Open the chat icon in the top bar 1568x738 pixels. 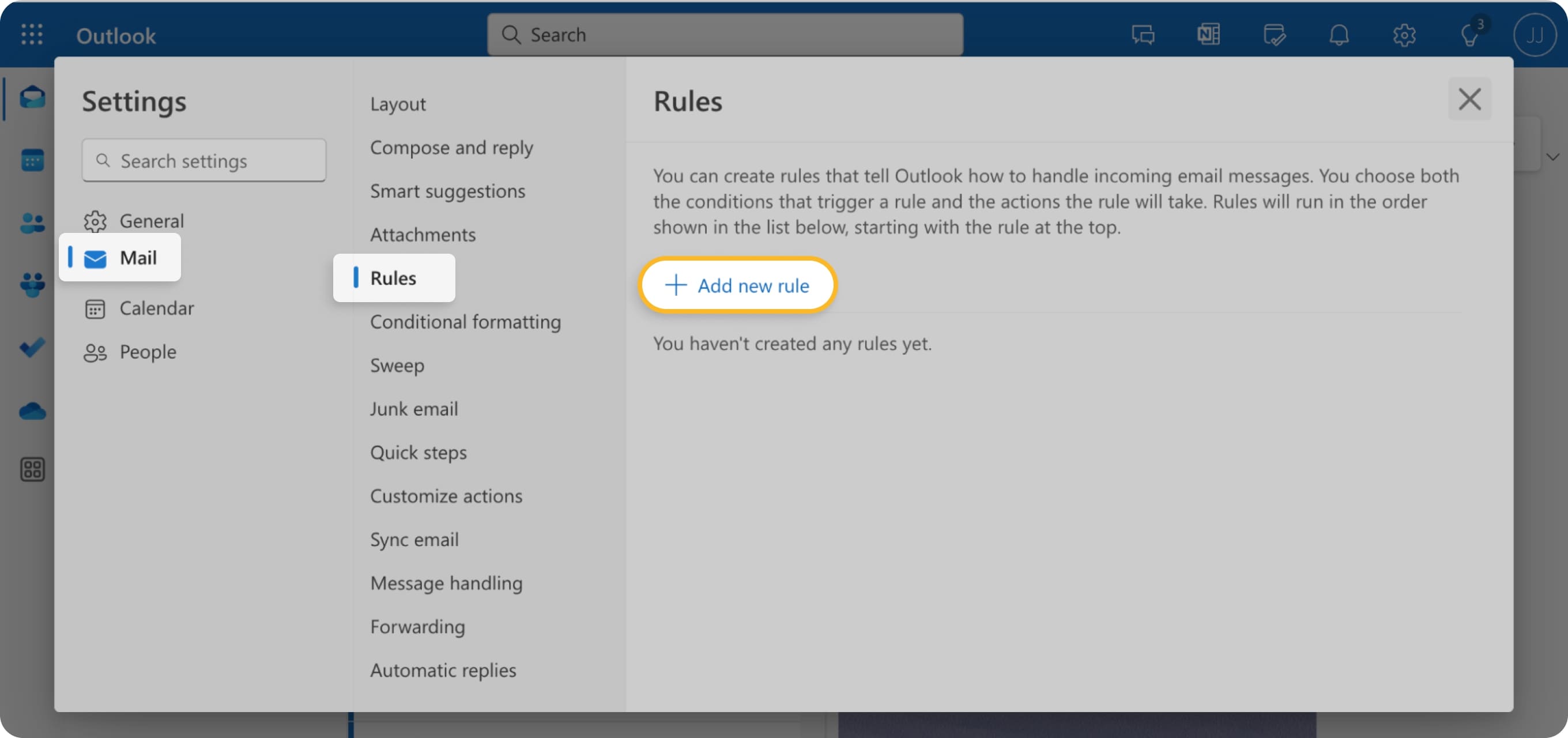click(x=1142, y=35)
